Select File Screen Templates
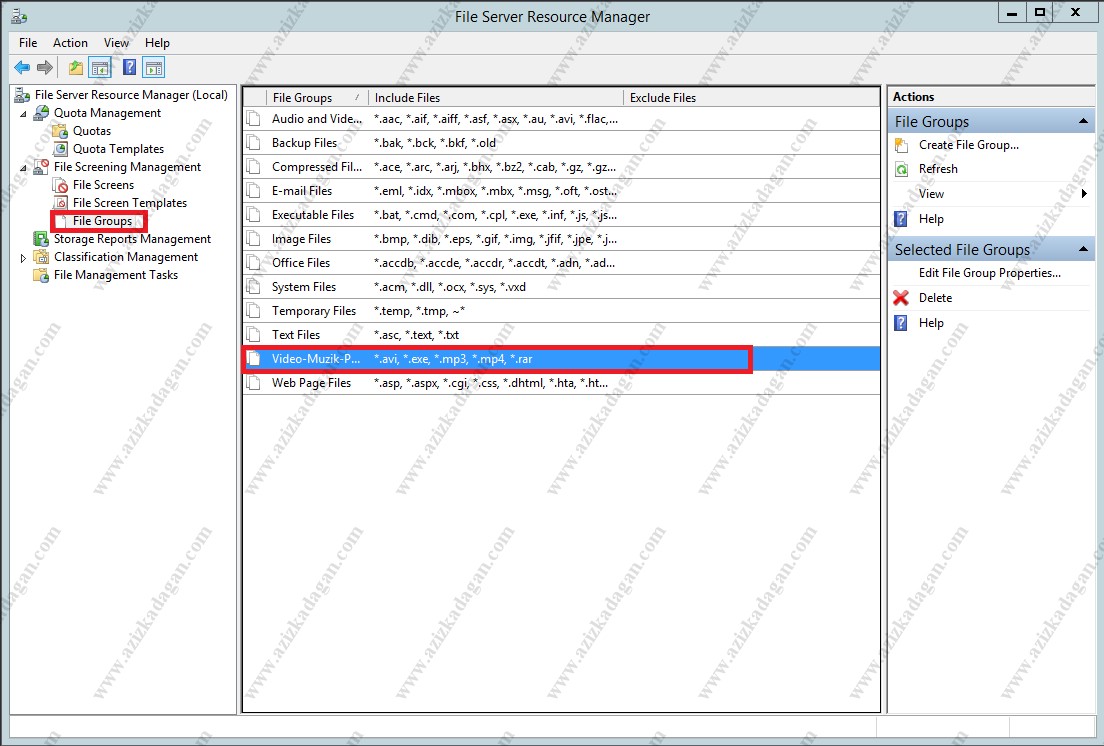1104x746 pixels. coord(126,202)
